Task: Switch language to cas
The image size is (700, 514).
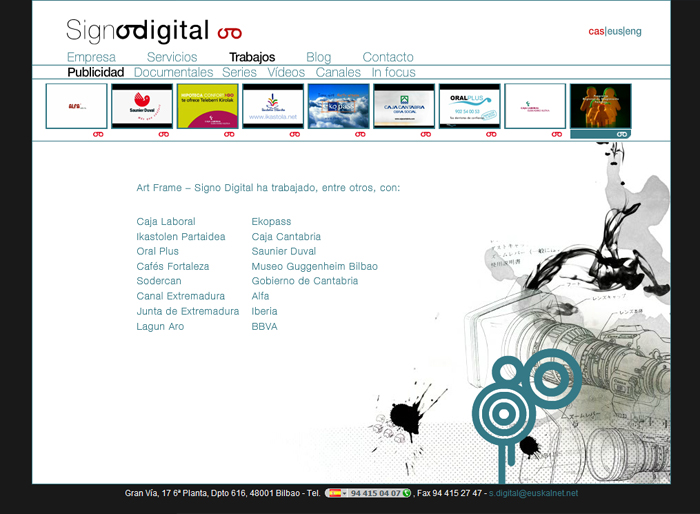Action: coord(596,31)
